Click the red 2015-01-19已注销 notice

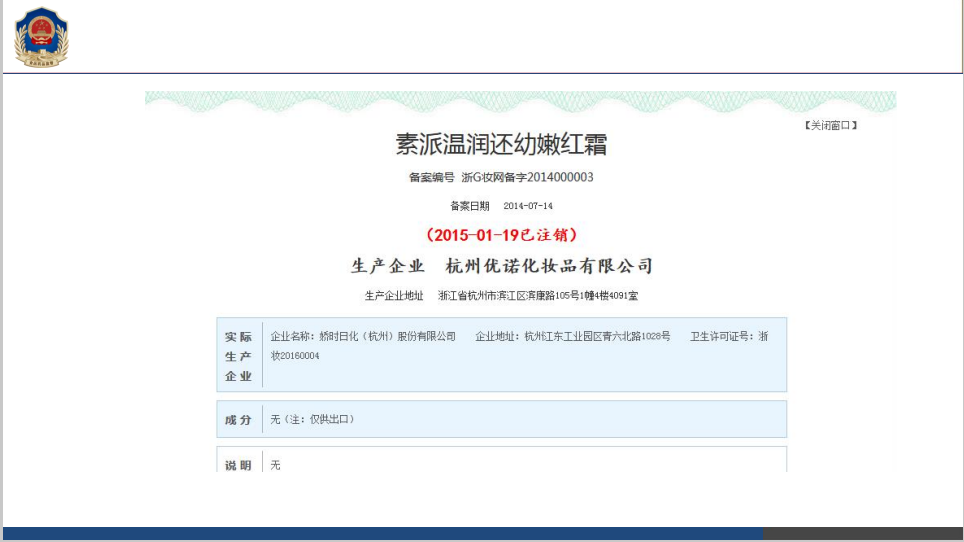(501, 235)
